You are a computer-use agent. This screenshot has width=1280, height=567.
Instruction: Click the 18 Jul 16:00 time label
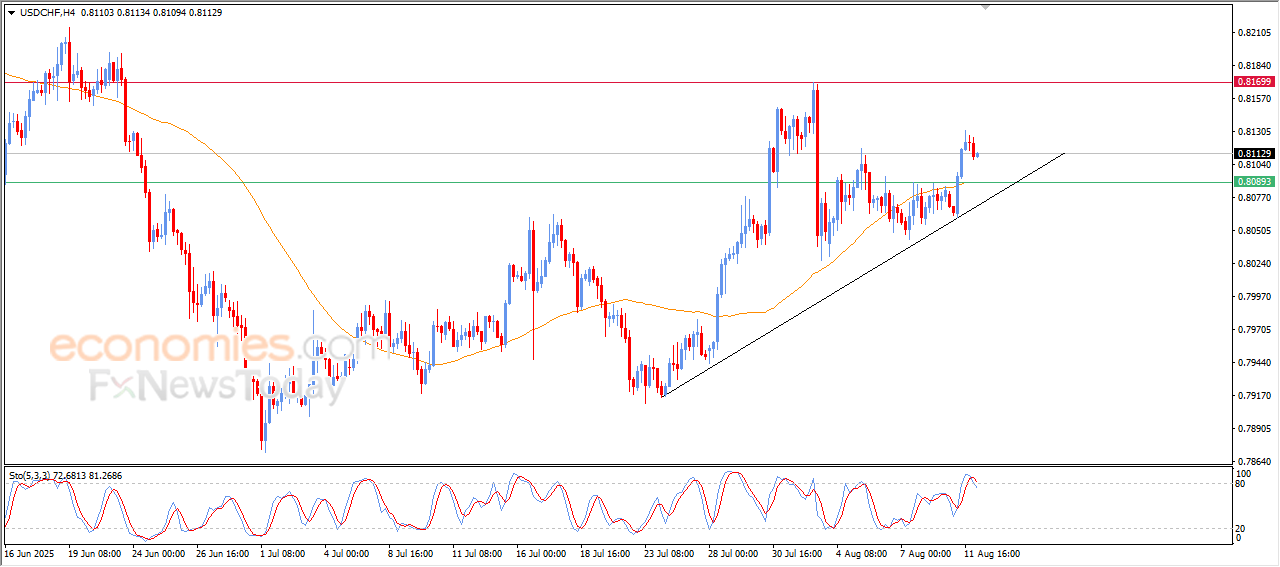click(x=606, y=553)
